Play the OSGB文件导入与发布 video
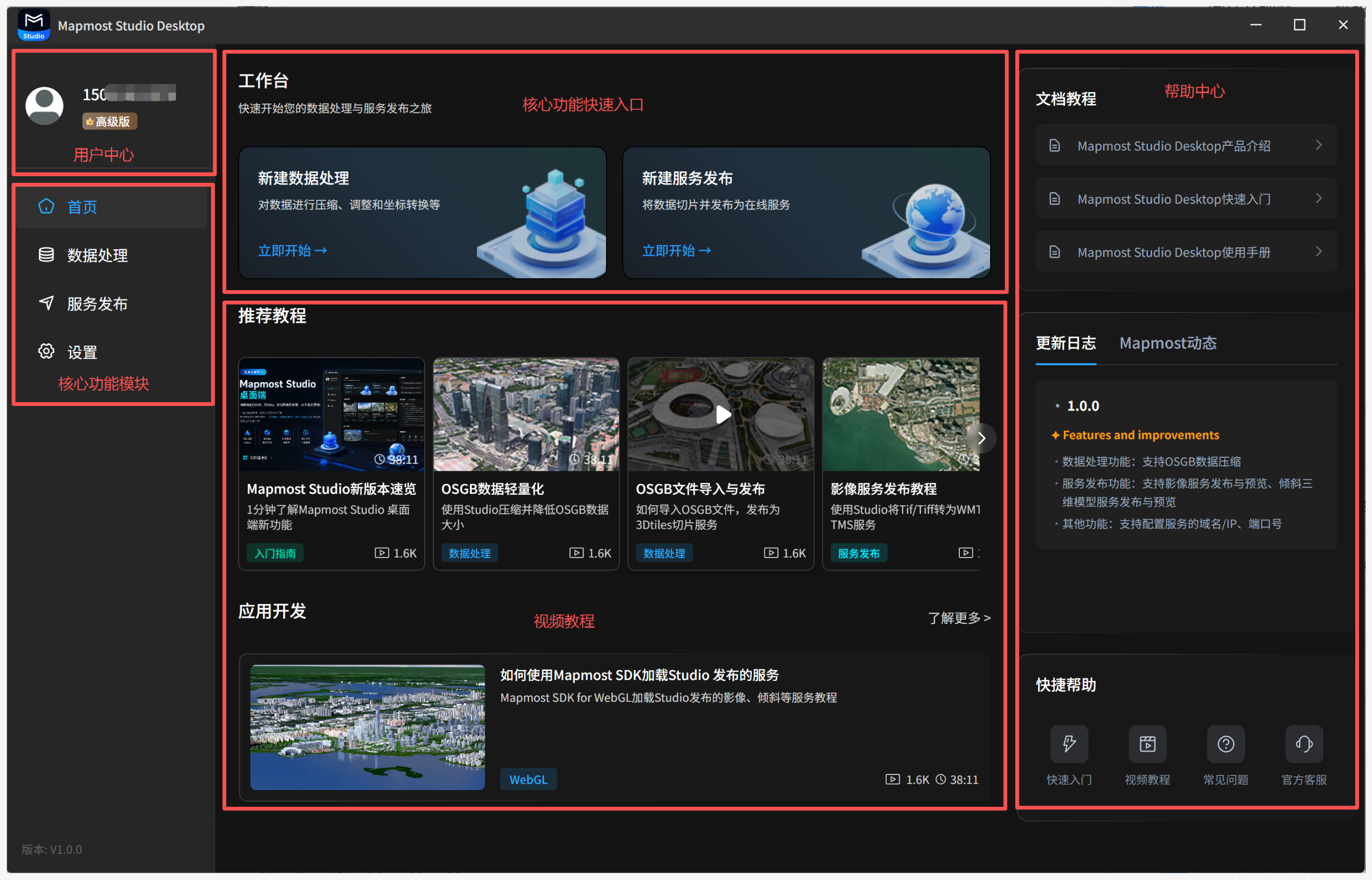Screen dimensions: 1372x880 point(723,415)
